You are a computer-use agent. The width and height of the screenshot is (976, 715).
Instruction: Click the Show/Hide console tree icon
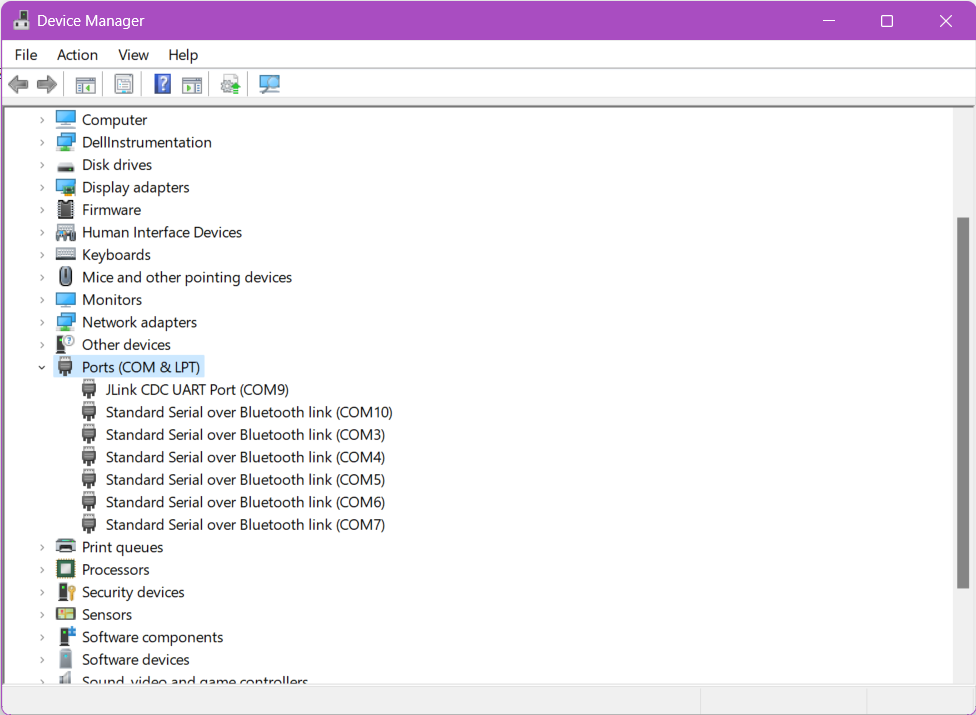point(85,83)
